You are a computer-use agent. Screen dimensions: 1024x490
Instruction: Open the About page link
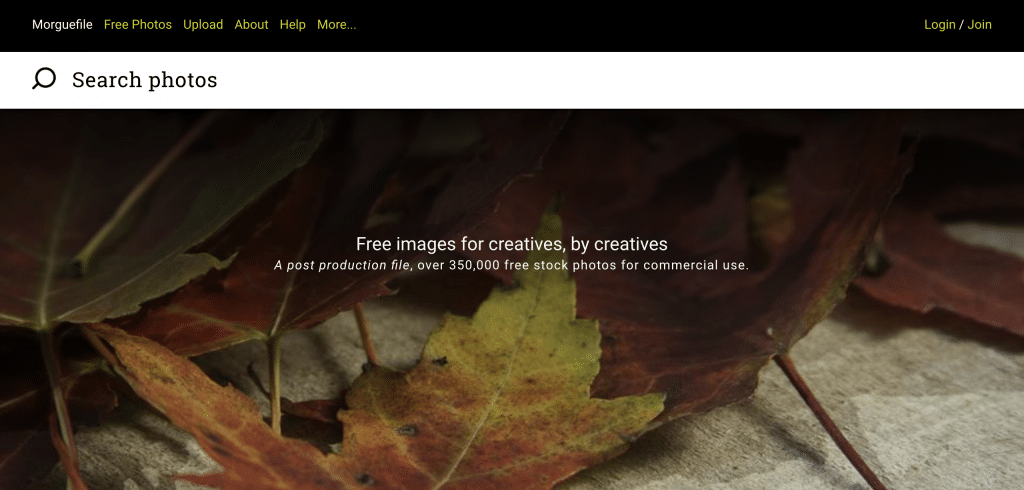[x=251, y=25]
